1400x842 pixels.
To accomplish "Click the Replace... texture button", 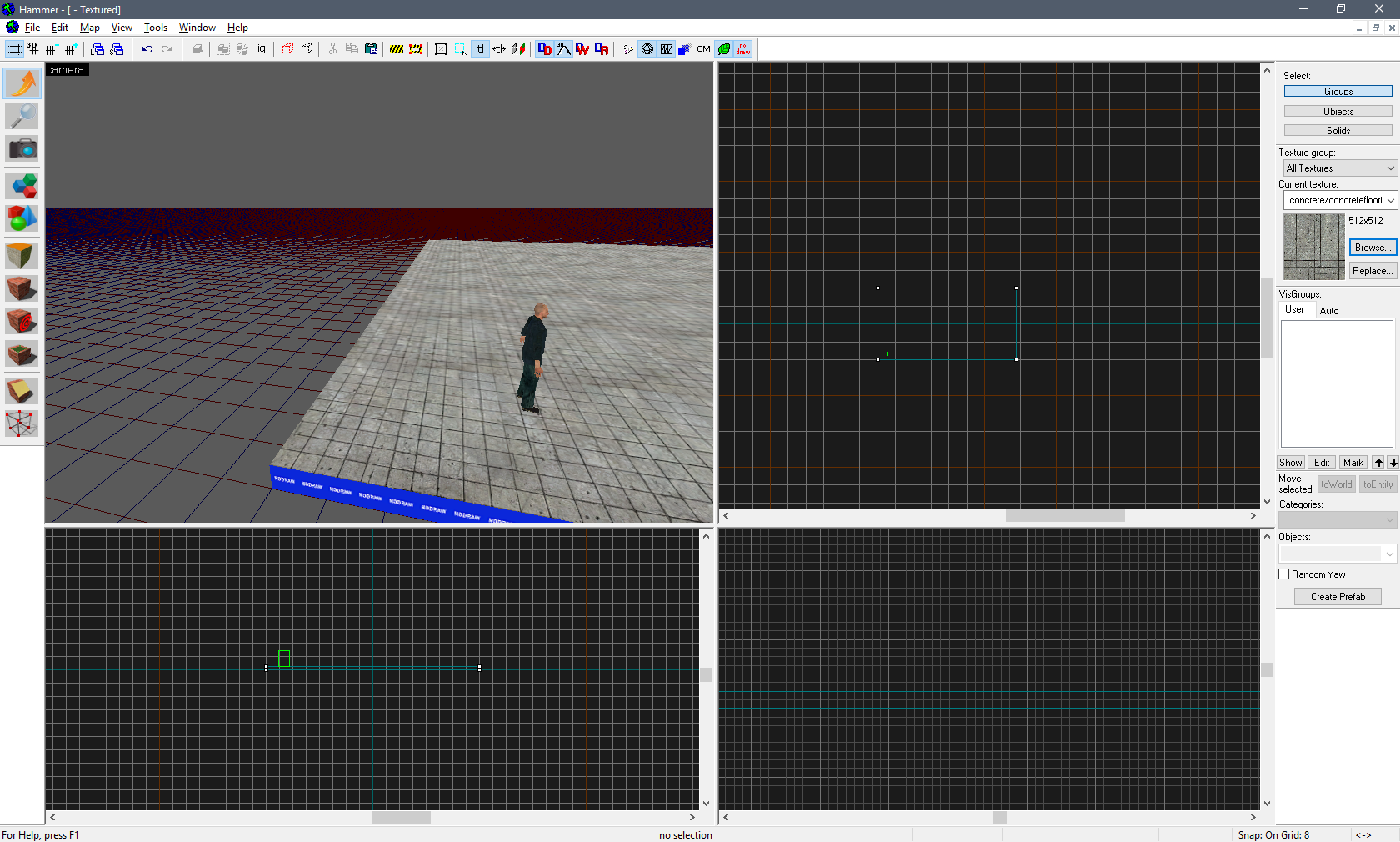I will pos(1372,271).
